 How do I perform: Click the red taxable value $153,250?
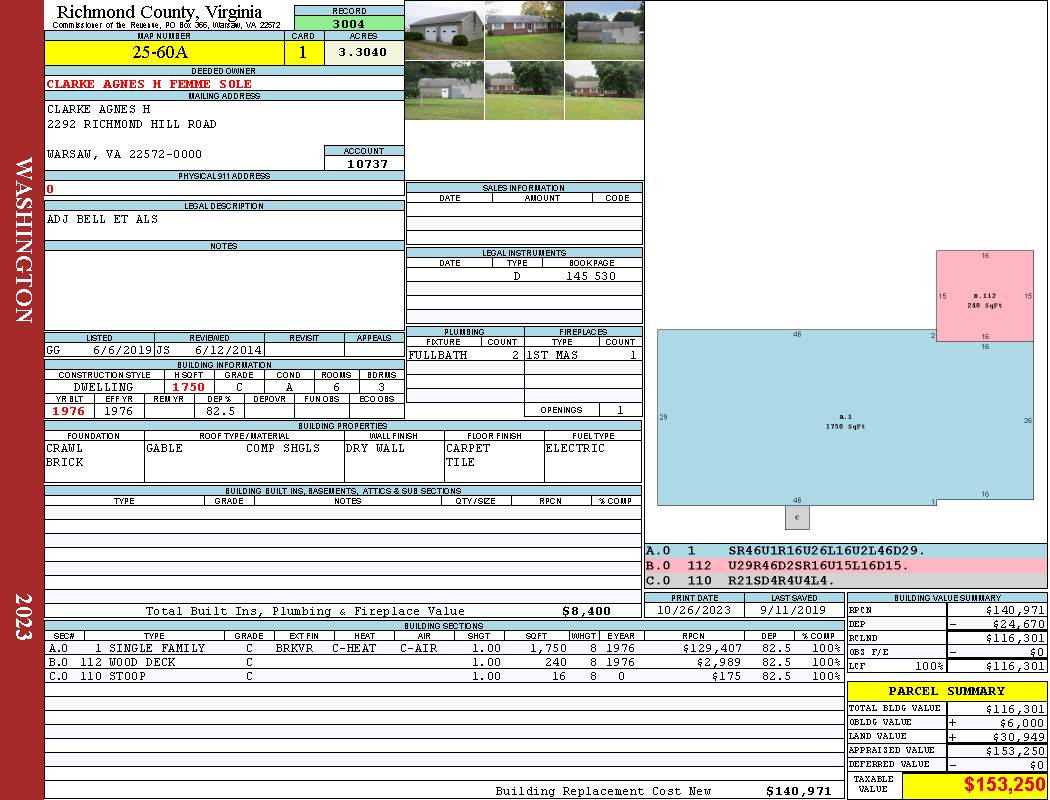point(1004,785)
